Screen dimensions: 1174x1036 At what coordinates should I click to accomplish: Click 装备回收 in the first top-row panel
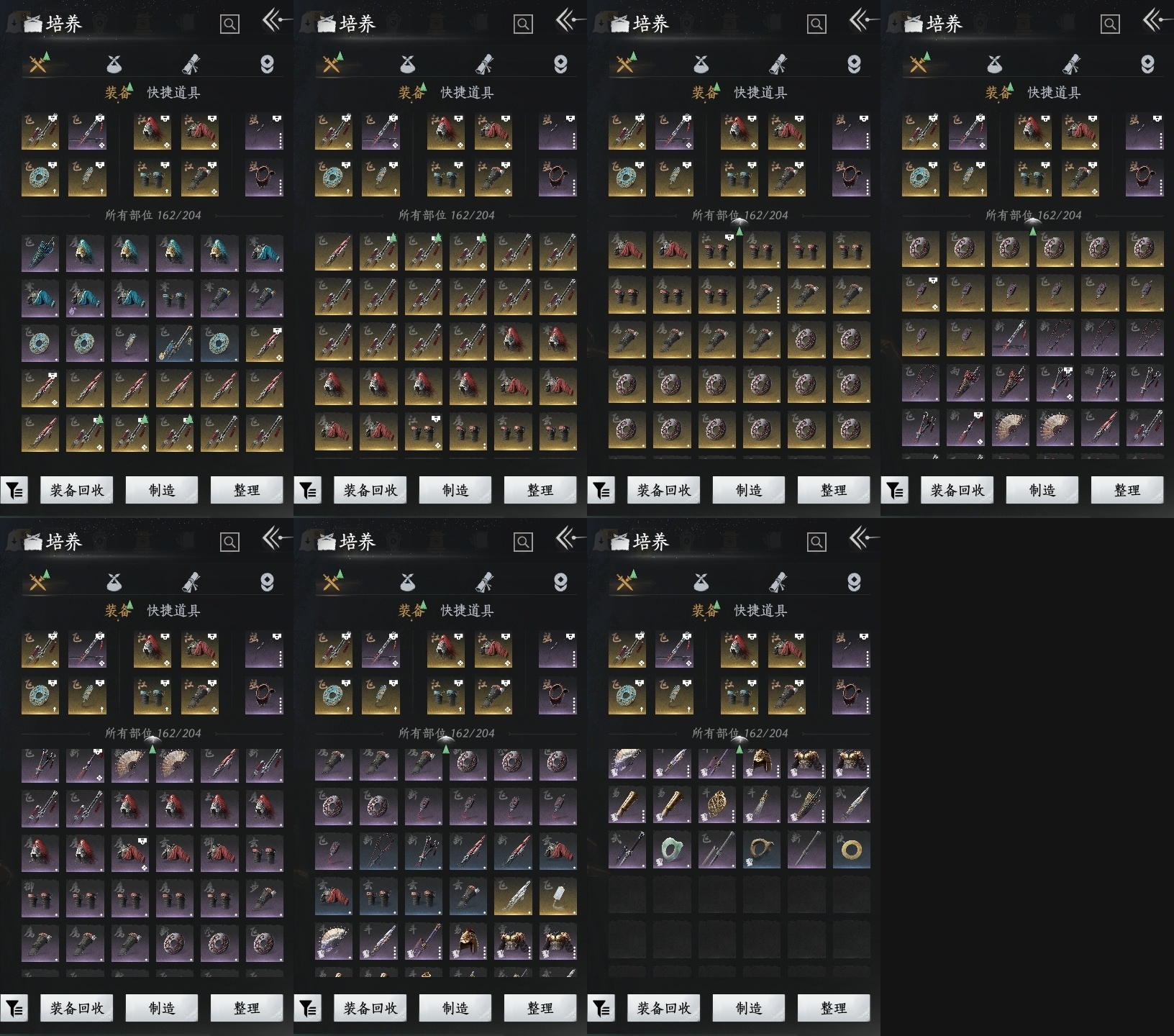77,491
